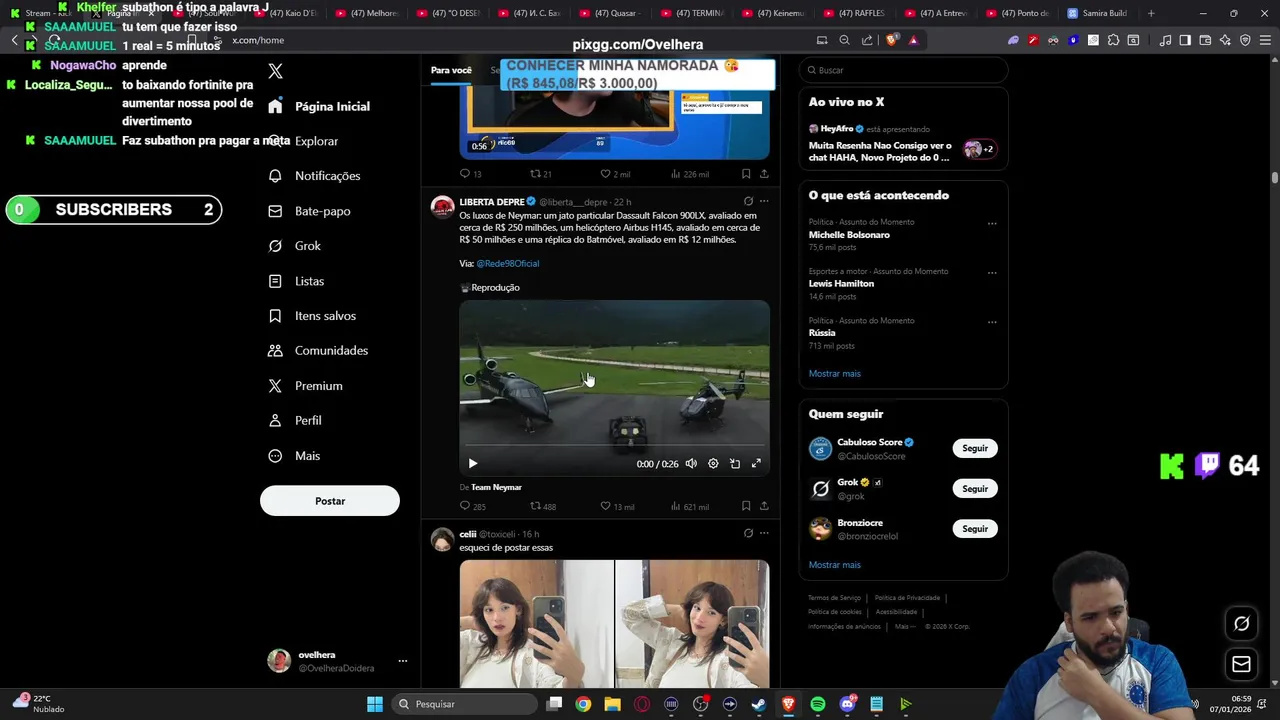Click the Postar button
1280x720 pixels.
tap(330, 501)
